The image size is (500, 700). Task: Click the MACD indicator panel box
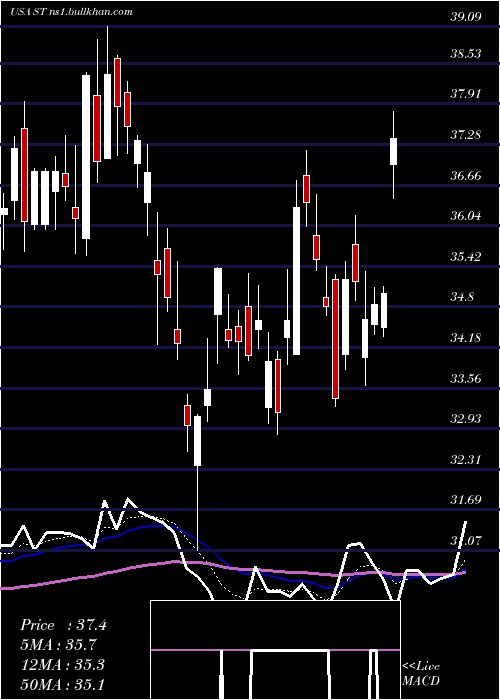[x=275, y=650]
